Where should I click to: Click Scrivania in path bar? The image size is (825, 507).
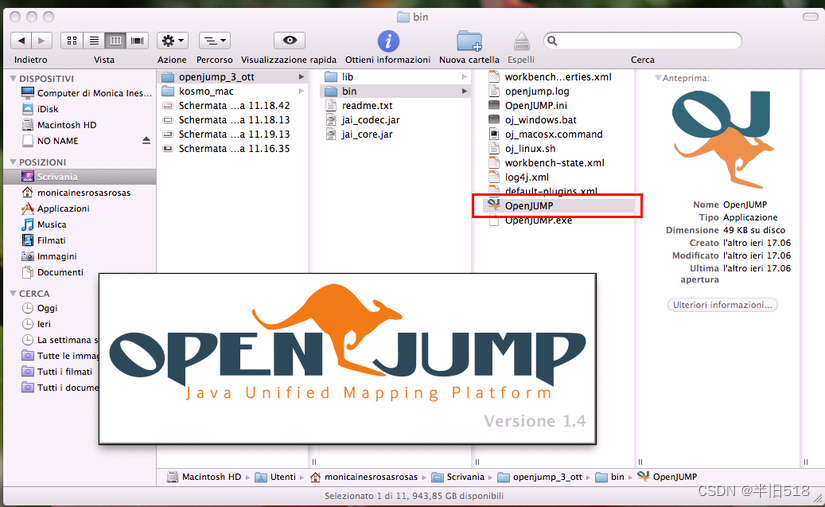(458, 477)
